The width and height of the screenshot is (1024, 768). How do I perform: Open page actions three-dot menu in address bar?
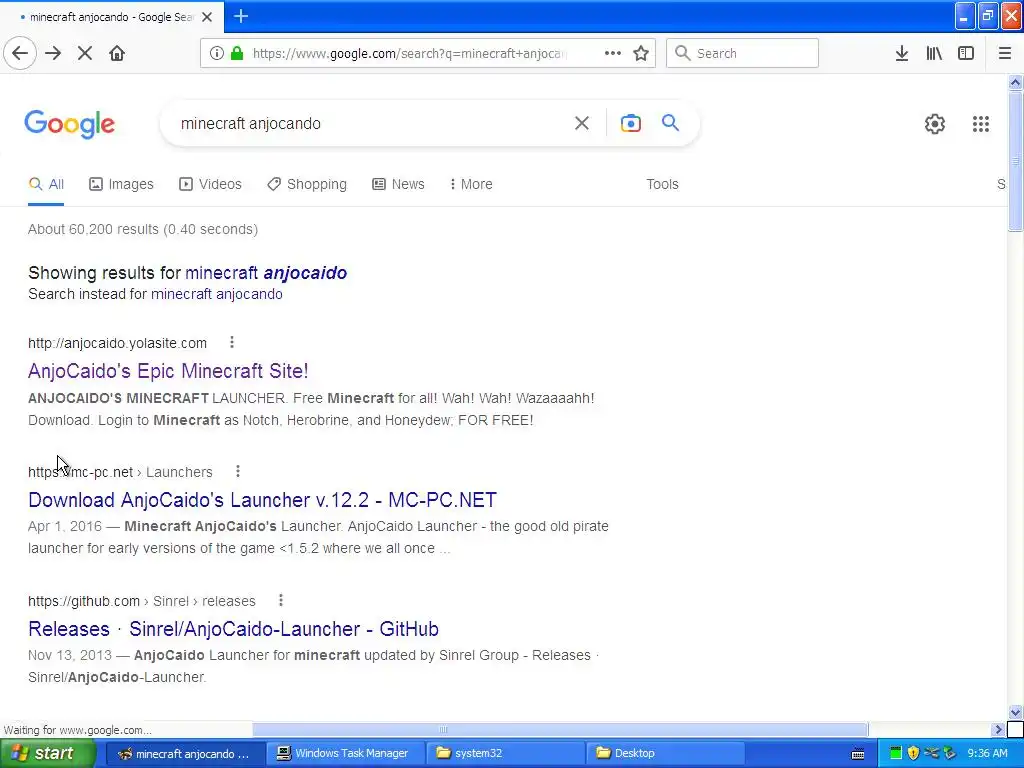[x=613, y=53]
